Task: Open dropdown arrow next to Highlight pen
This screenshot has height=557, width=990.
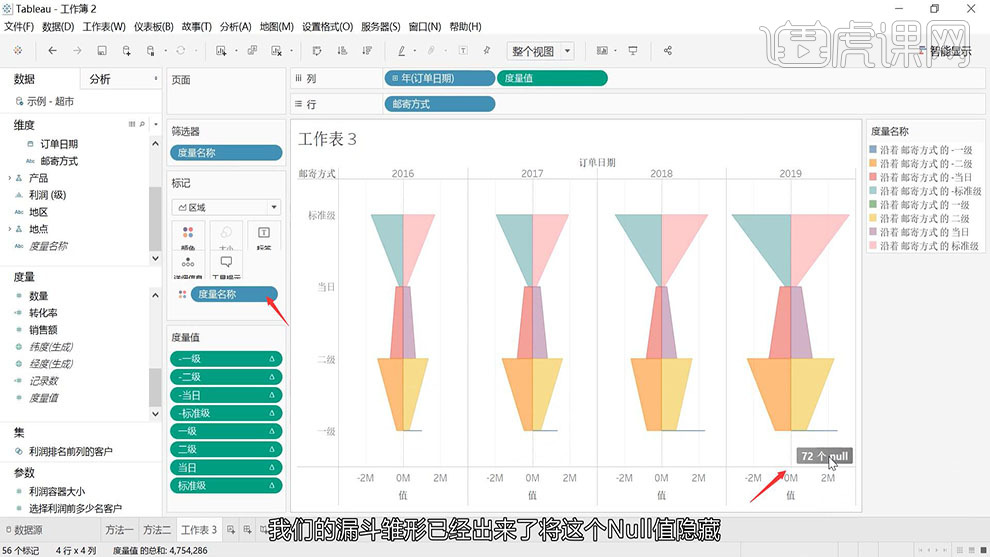Action: coord(415,51)
